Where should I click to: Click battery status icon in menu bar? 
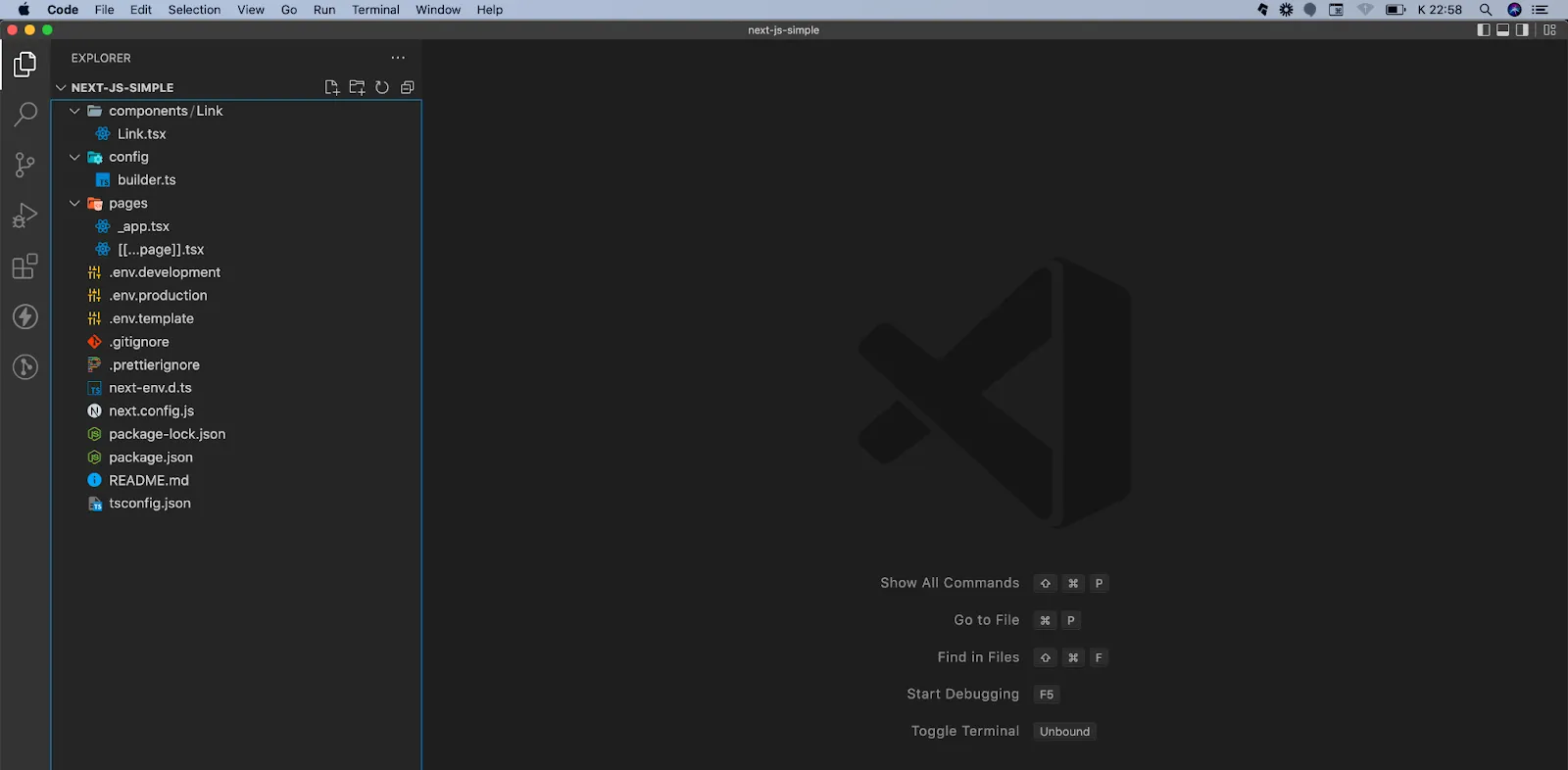[1396, 10]
